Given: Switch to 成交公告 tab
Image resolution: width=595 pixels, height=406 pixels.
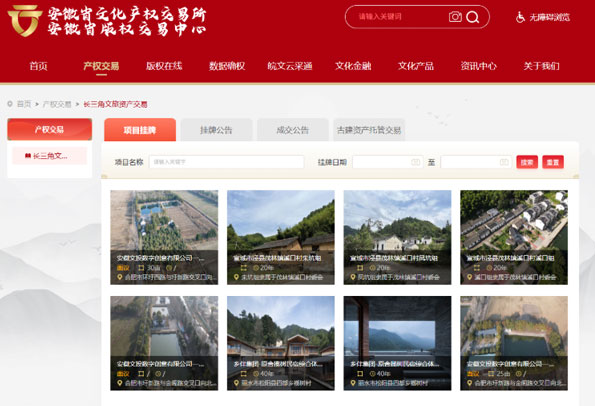Looking at the screenshot, I should (x=293, y=130).
